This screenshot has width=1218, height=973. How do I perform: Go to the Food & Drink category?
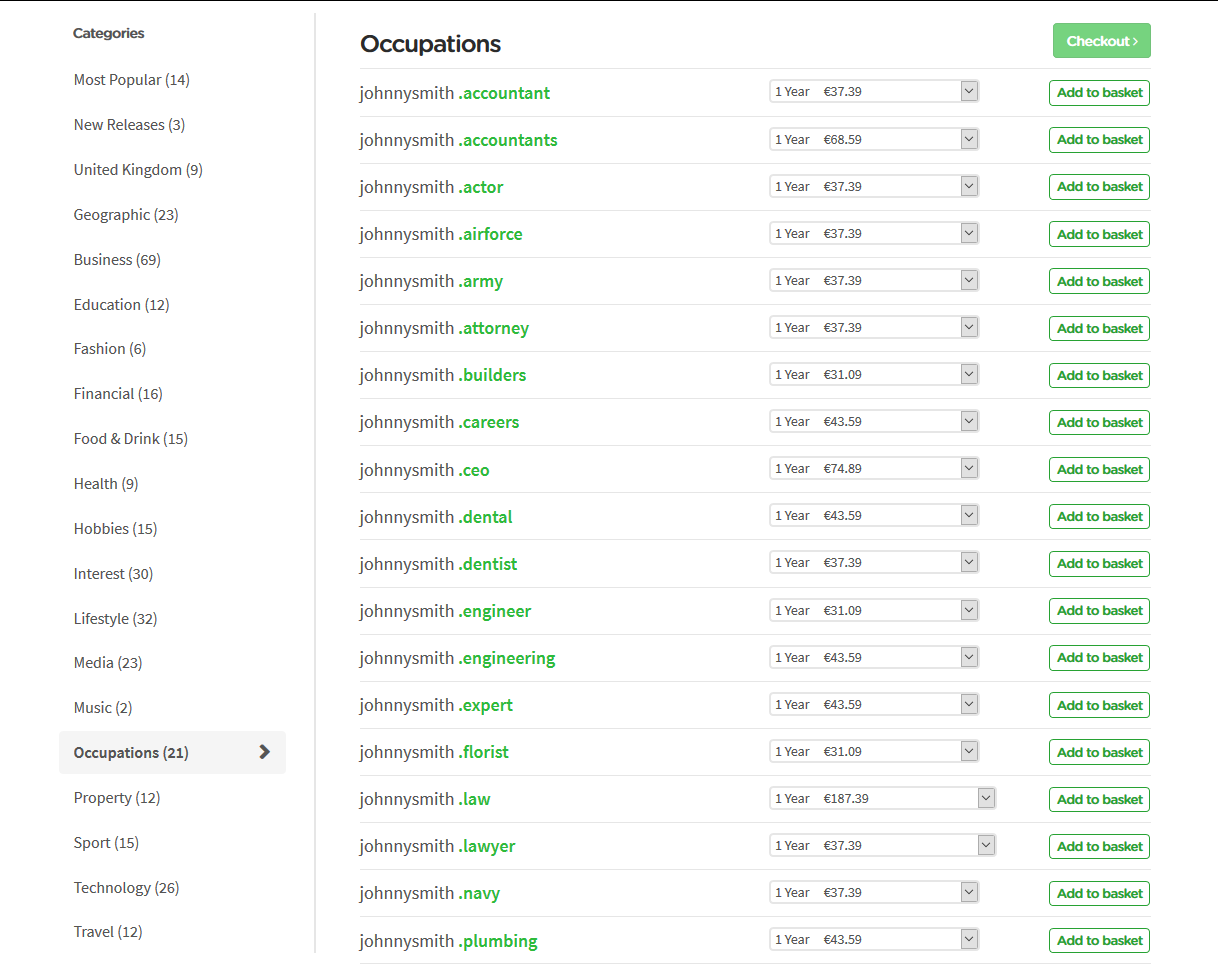pyautogui.click(x=130, y=439)
